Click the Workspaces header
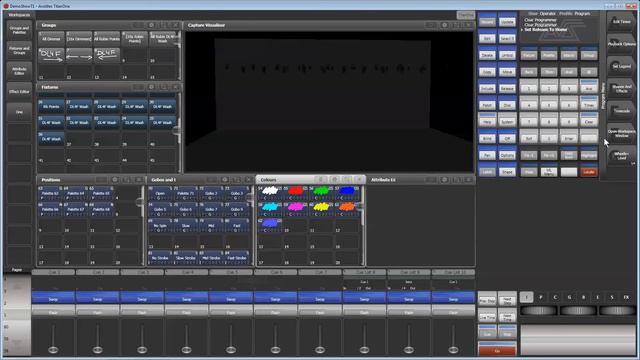Viewport: 640px width, 360px height. pos(19,15)
